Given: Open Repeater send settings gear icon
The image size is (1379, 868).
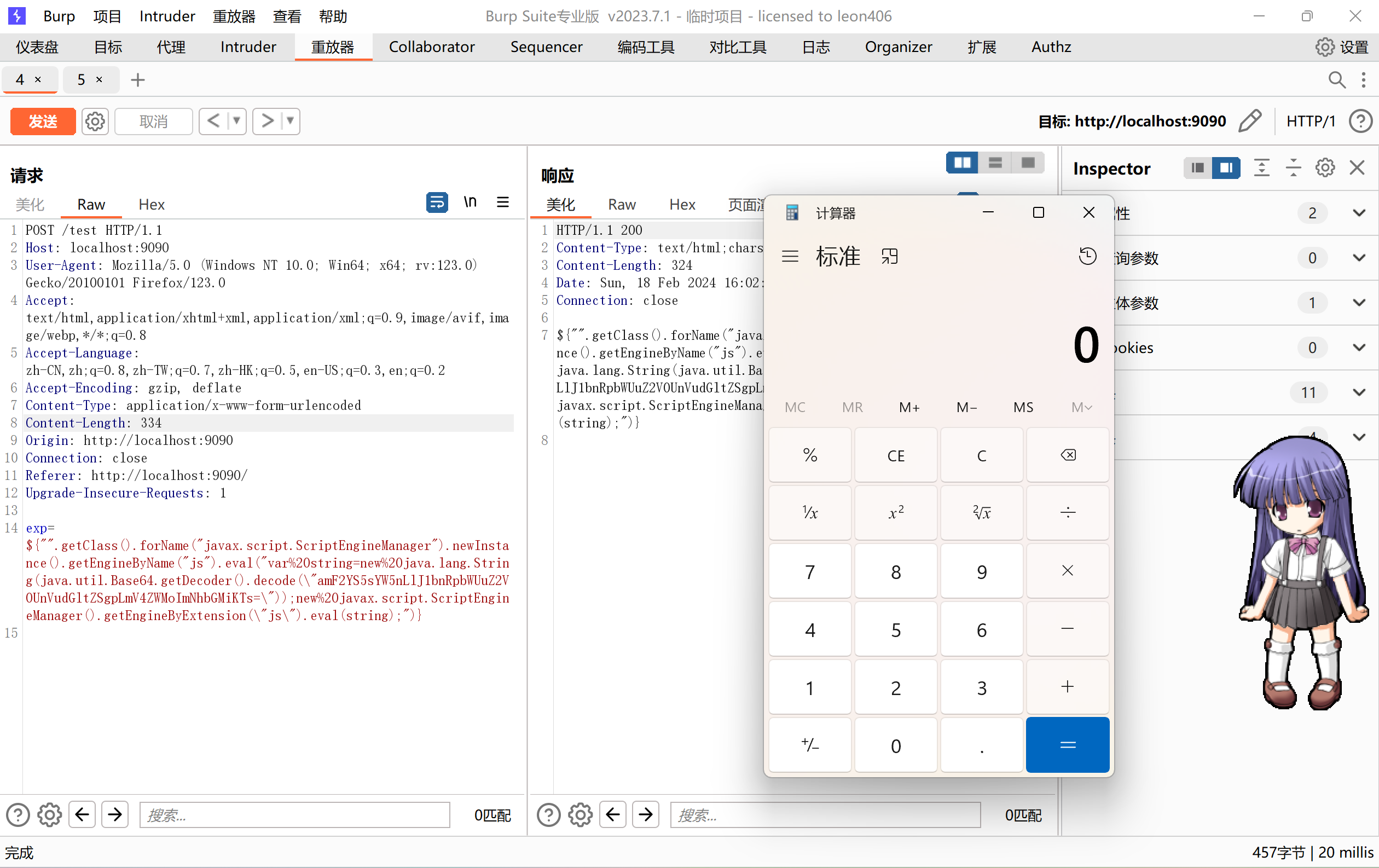Looking at the screenshot, I should 95,121.
